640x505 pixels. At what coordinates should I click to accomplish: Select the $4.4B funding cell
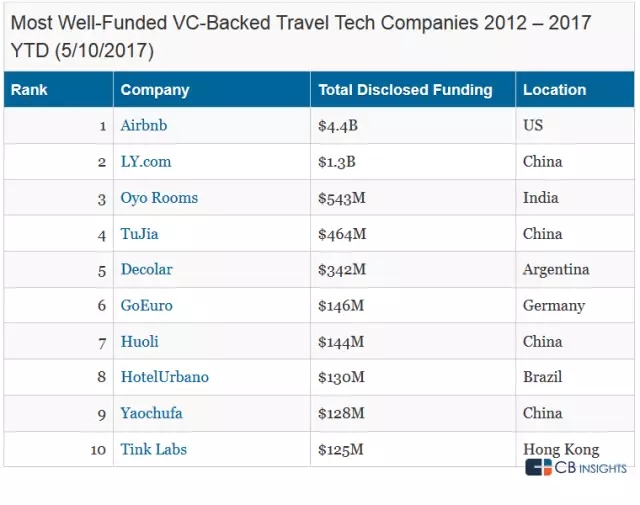coord(413,125)
